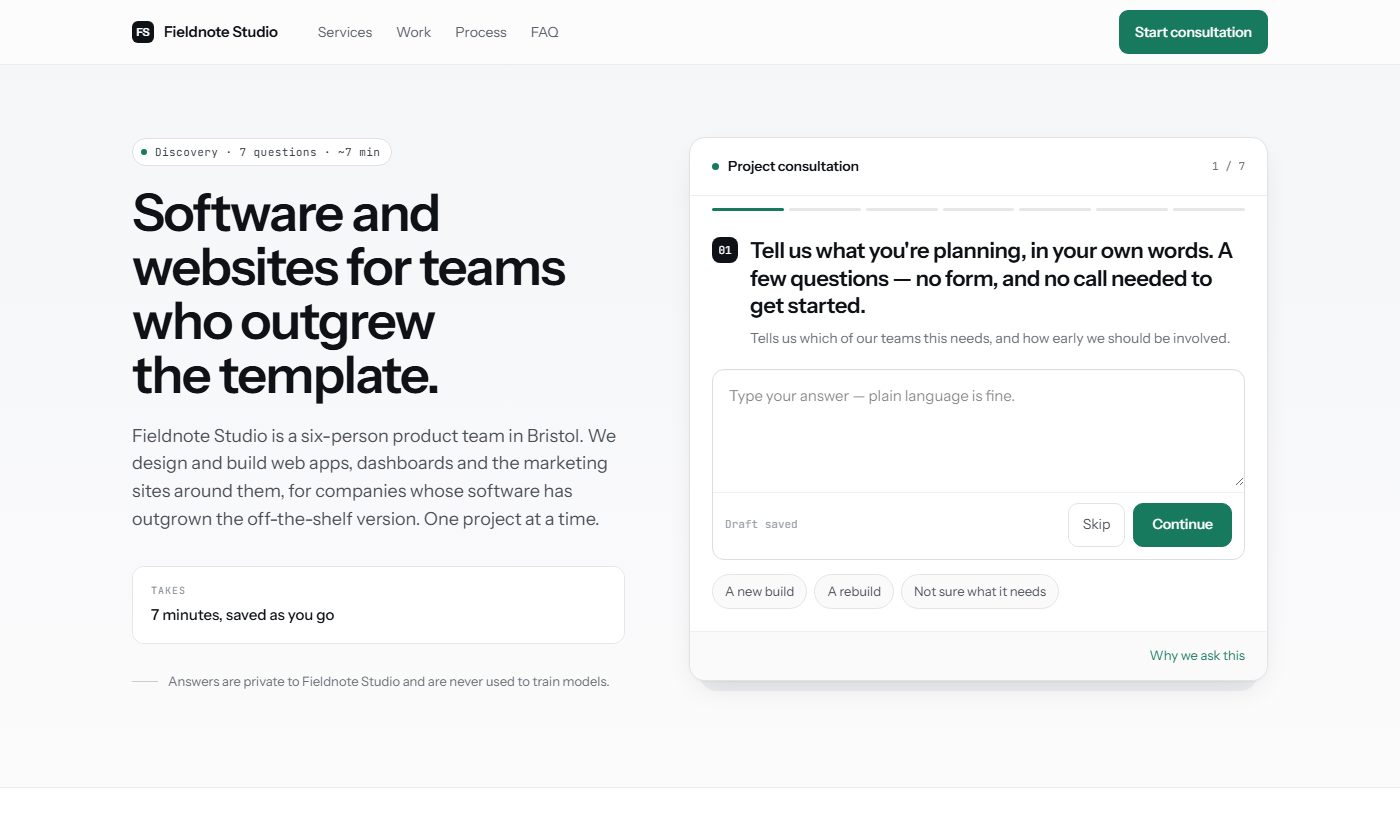Click the Continue button

coord(1182,525)
